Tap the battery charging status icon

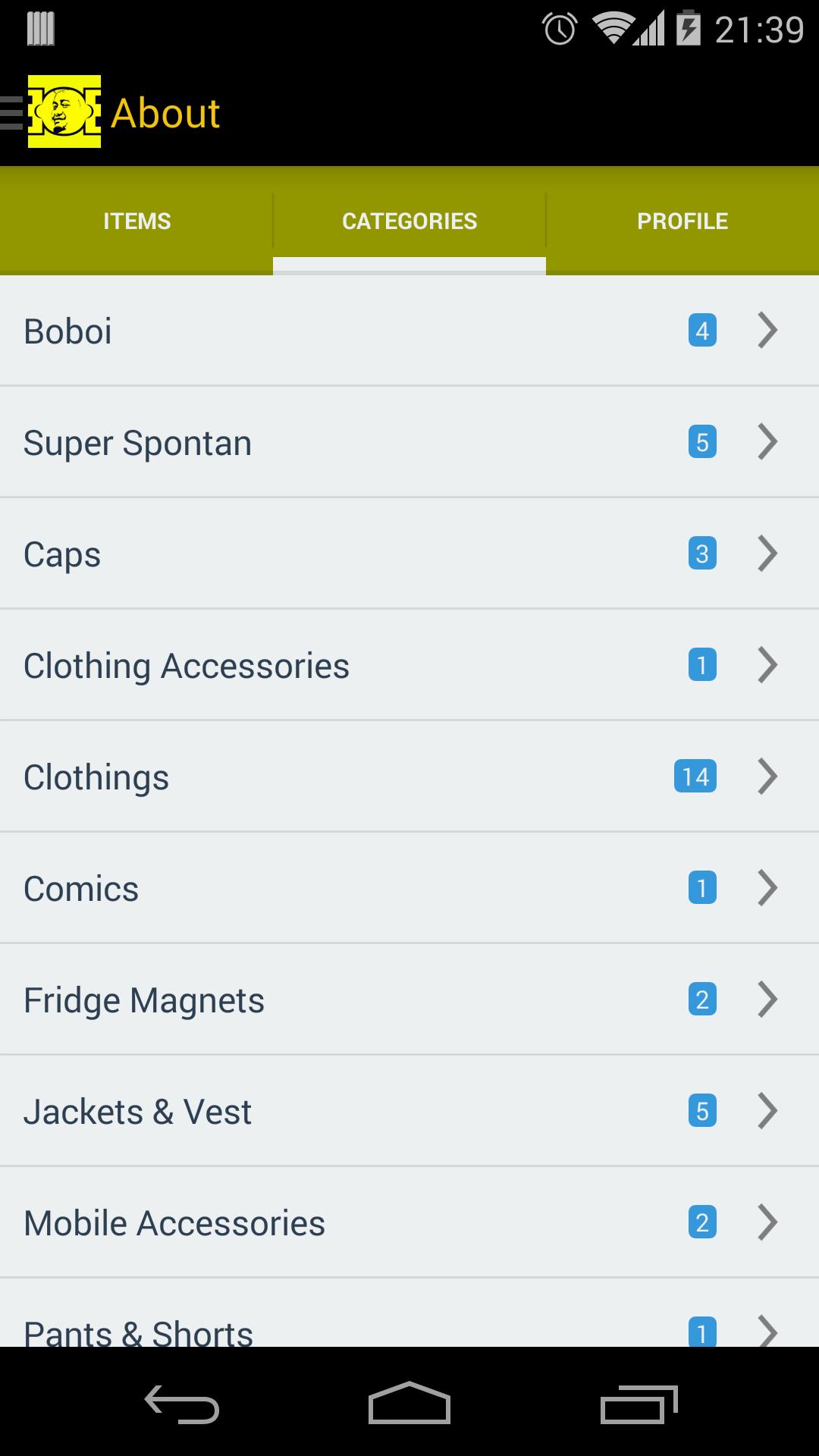pyautogui.click(x=688, y=30)
